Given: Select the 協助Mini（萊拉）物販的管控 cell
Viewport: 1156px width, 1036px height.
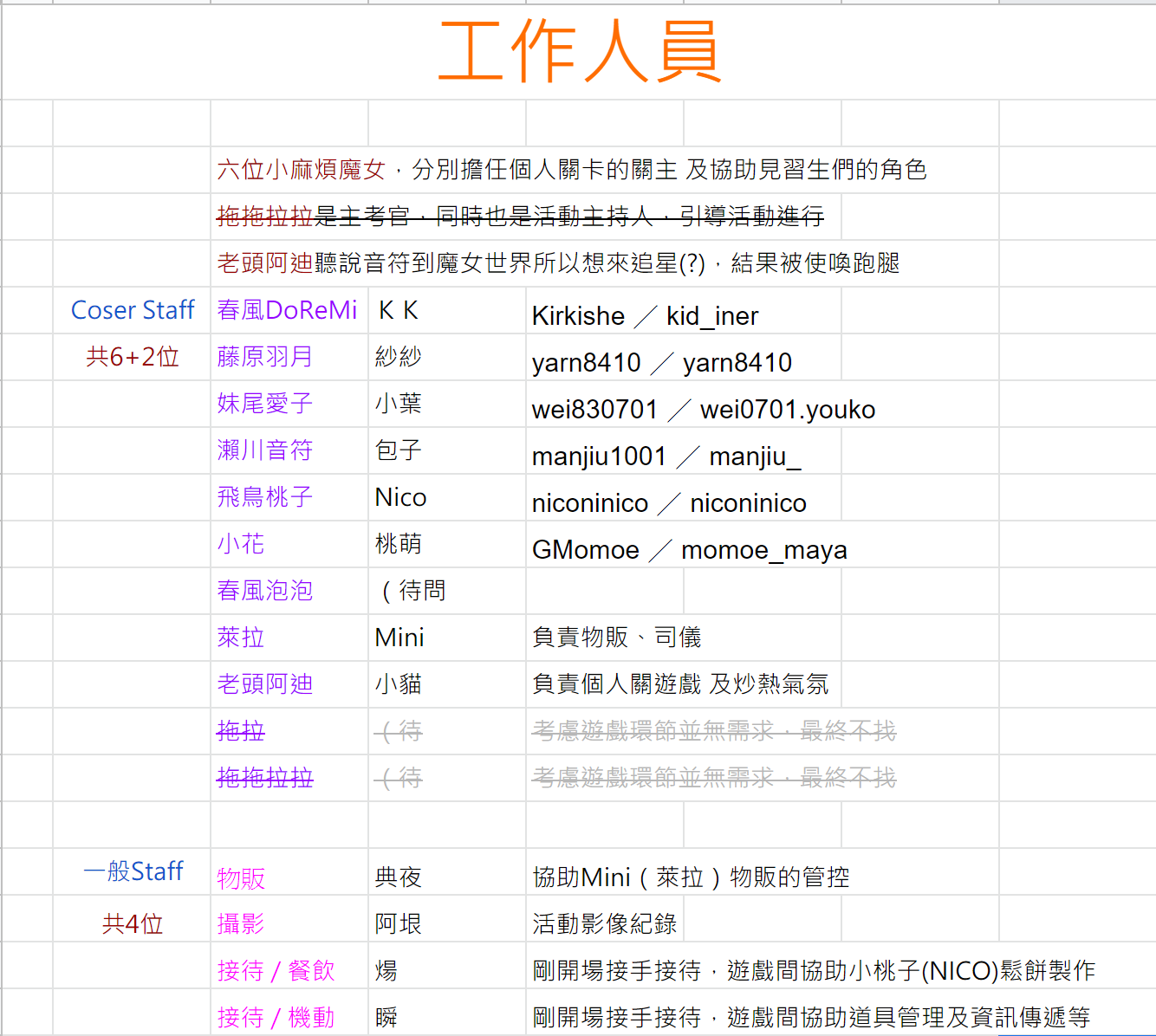Looking at the screenshot, I should (x=691, y=877).
